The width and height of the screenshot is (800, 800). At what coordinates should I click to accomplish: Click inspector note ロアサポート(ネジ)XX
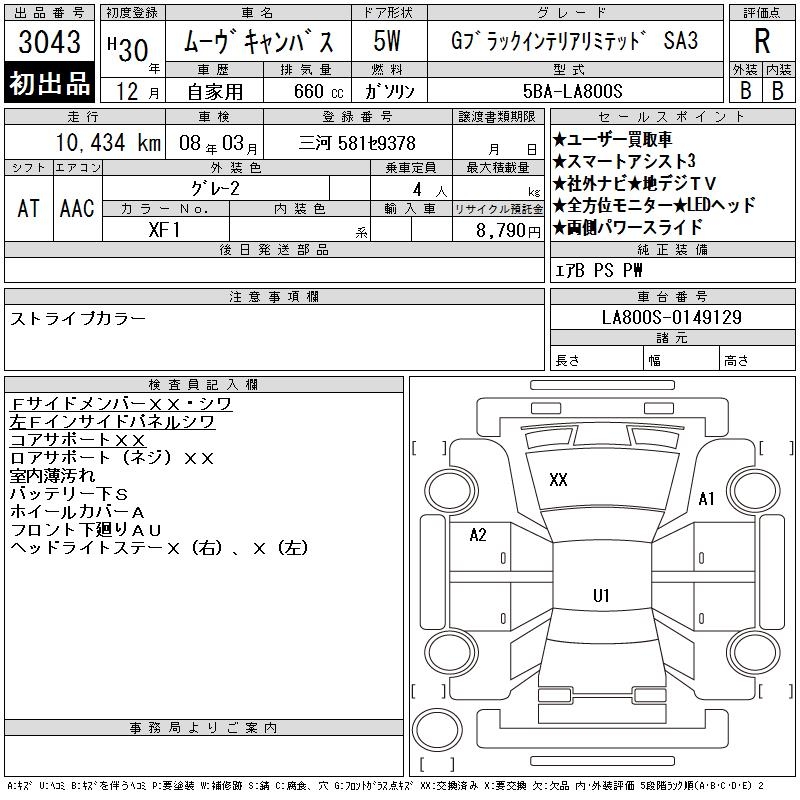click(x=112, y=458)
